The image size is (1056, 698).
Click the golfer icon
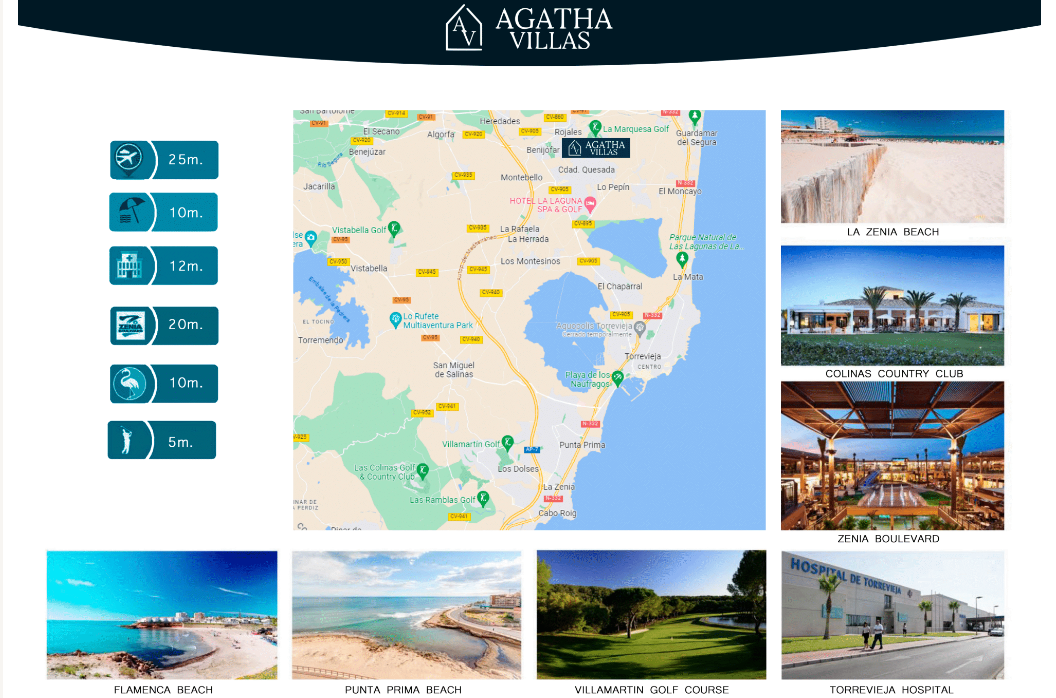click(x=126, y=440)
